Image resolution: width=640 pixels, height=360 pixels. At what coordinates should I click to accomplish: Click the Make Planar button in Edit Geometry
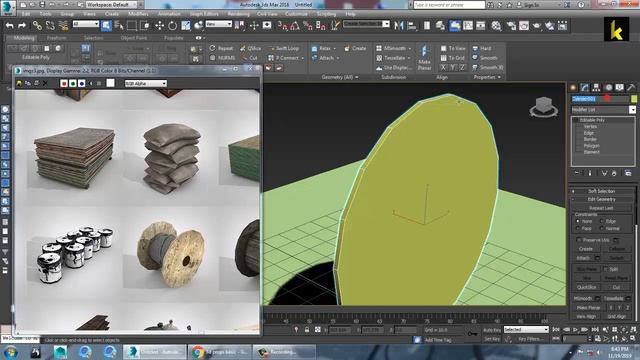(x=588, y=308)
